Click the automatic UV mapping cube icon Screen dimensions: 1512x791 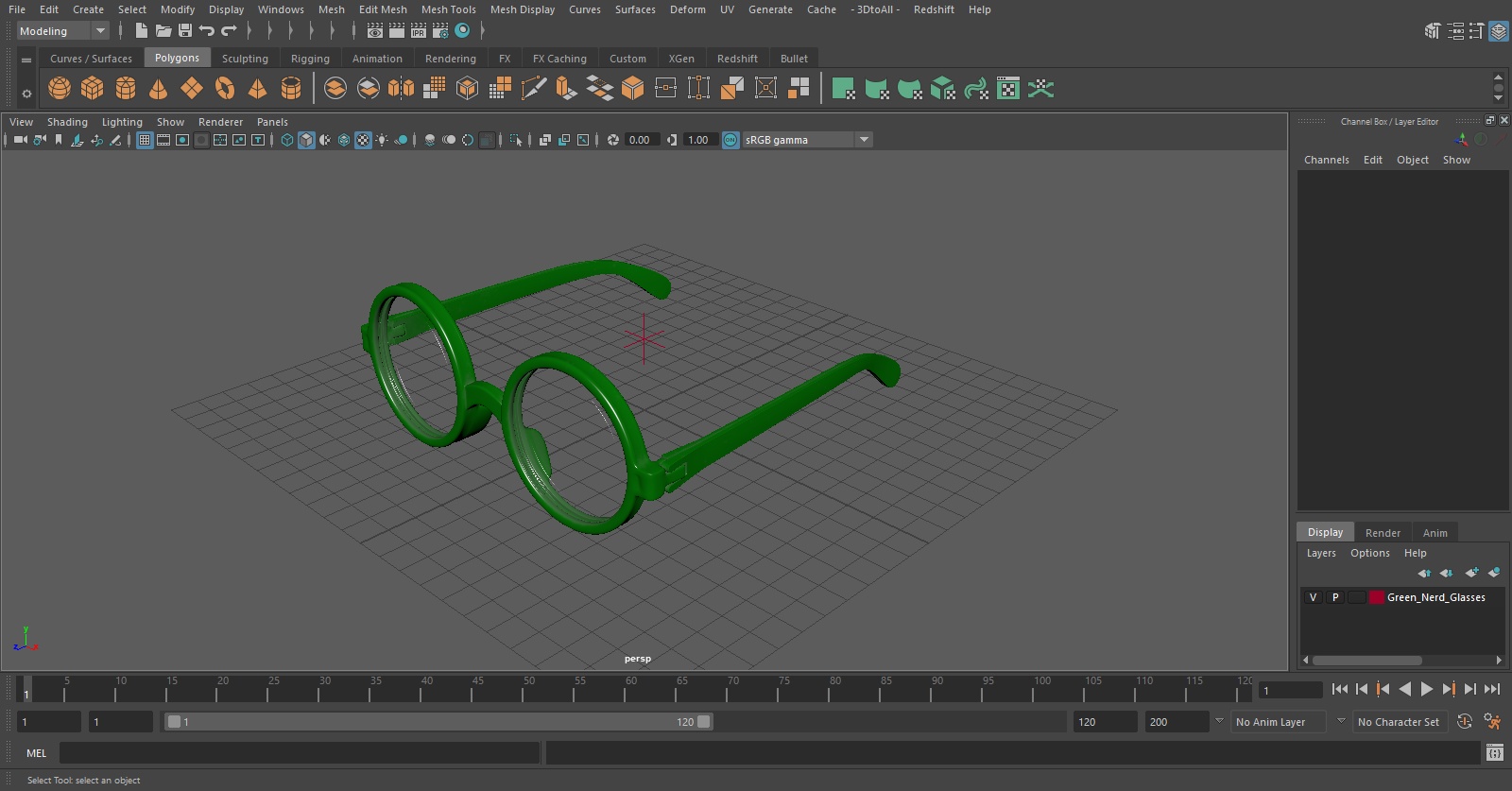(x=943, y=89)
